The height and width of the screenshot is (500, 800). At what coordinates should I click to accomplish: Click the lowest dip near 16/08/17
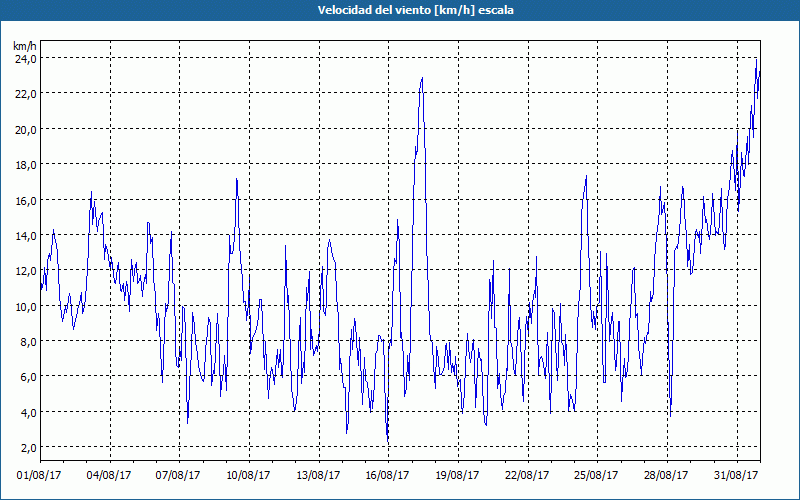pyautogui.click(x=388, y=442)
